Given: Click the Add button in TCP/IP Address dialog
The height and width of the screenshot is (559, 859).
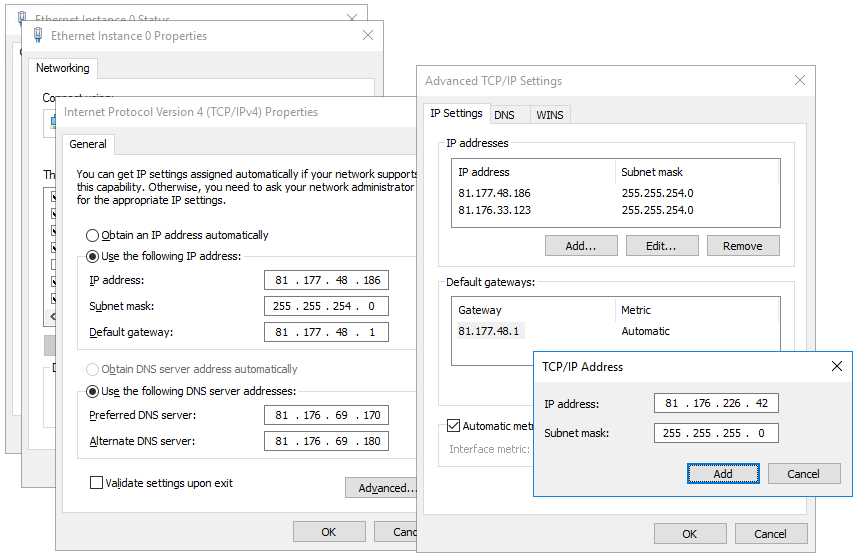Looking at the screenshot, I should pos(723,474).
